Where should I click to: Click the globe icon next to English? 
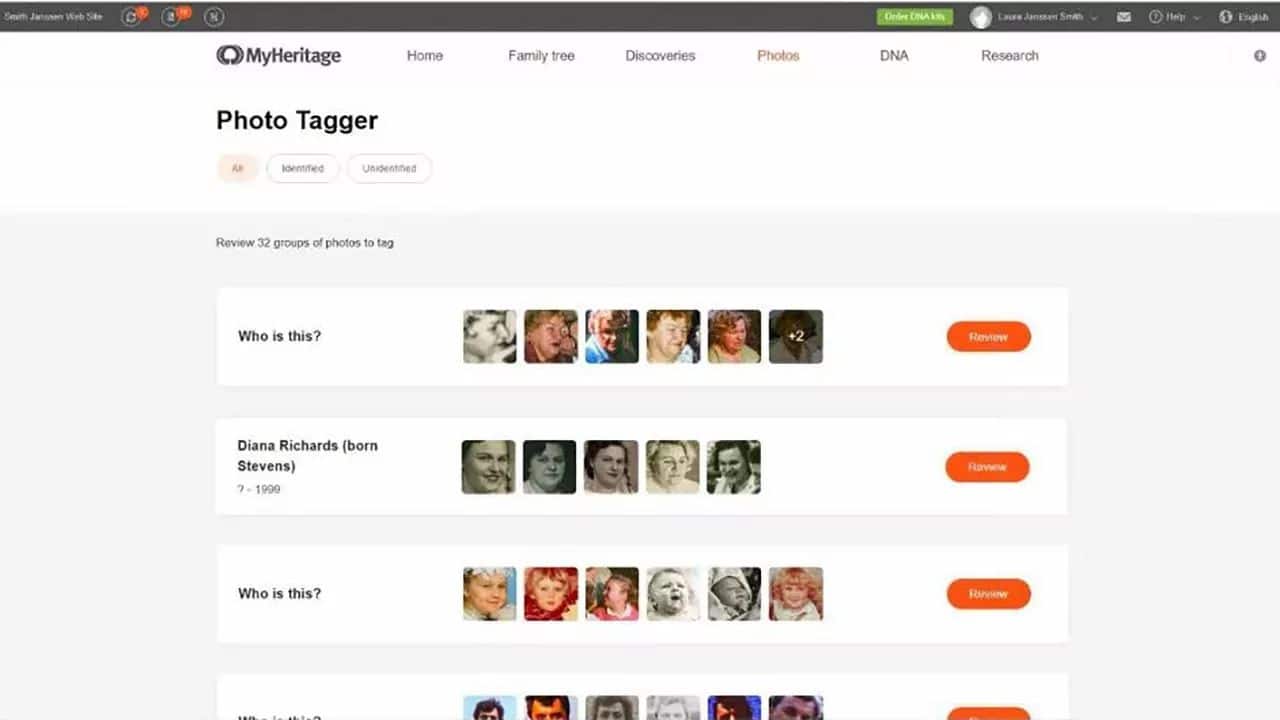tap(1225, 17)
